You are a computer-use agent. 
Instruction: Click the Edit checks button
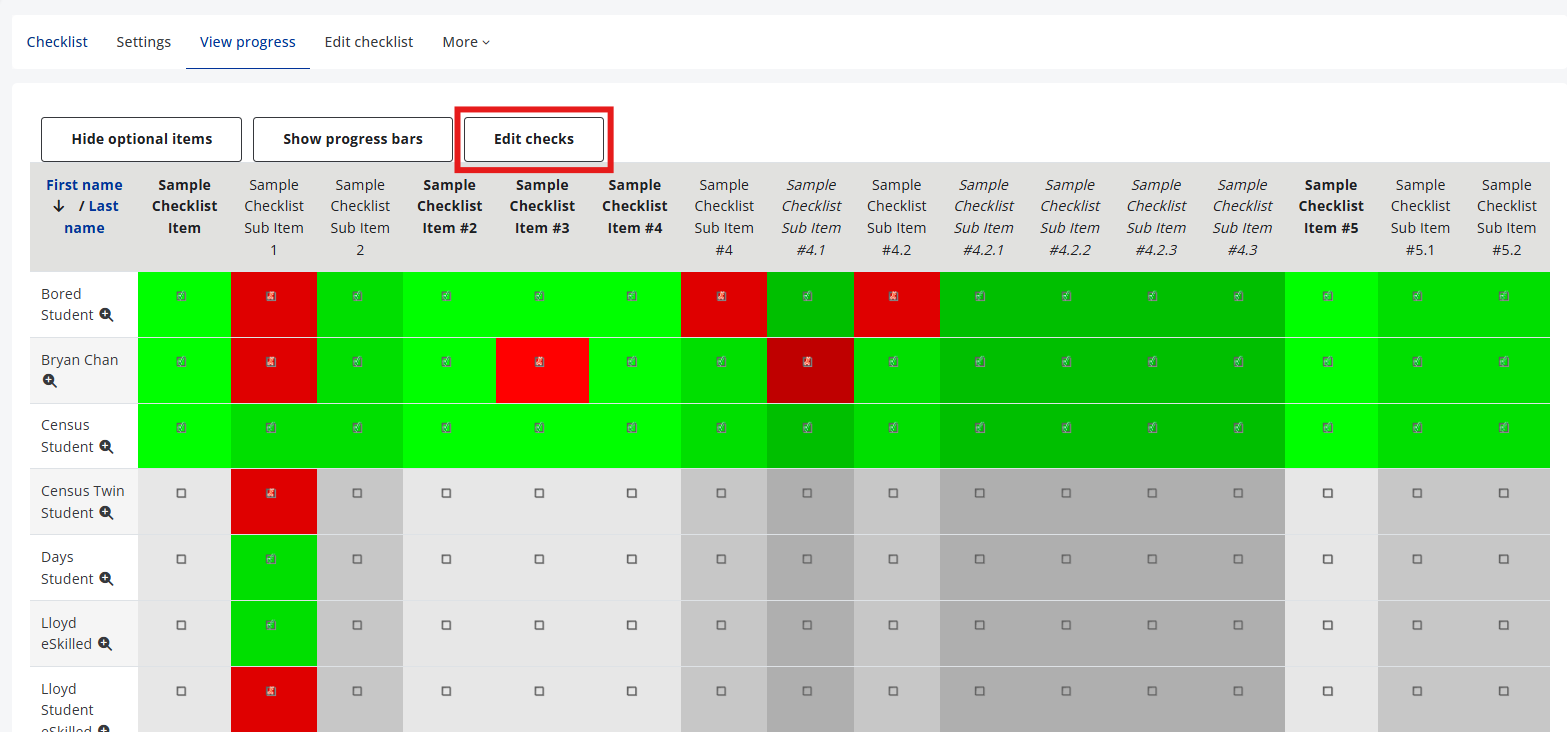pyautogui.click(x=533, y=139)
